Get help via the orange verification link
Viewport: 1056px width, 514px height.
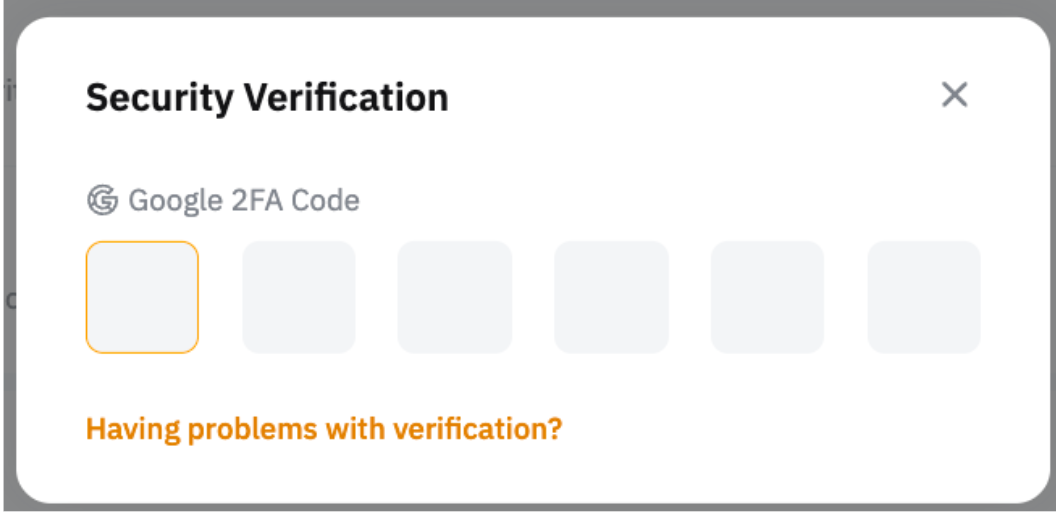pyautogui.click(x=324, y=429)
